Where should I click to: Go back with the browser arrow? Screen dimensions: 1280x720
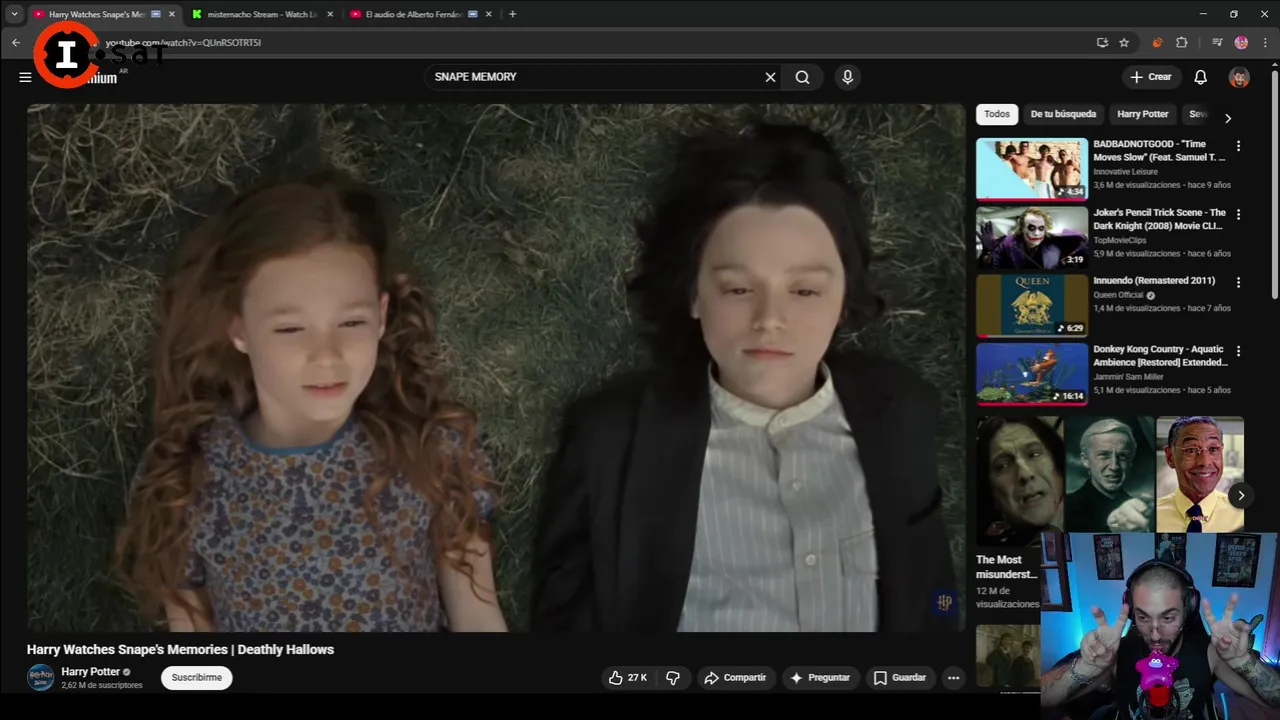(15, 42)
